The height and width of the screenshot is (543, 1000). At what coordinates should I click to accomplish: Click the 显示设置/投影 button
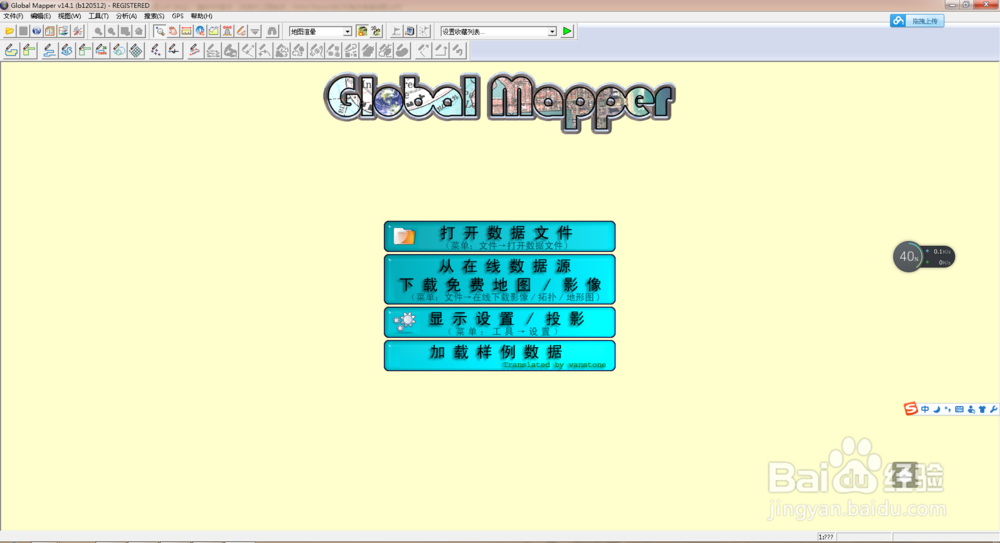499,322
